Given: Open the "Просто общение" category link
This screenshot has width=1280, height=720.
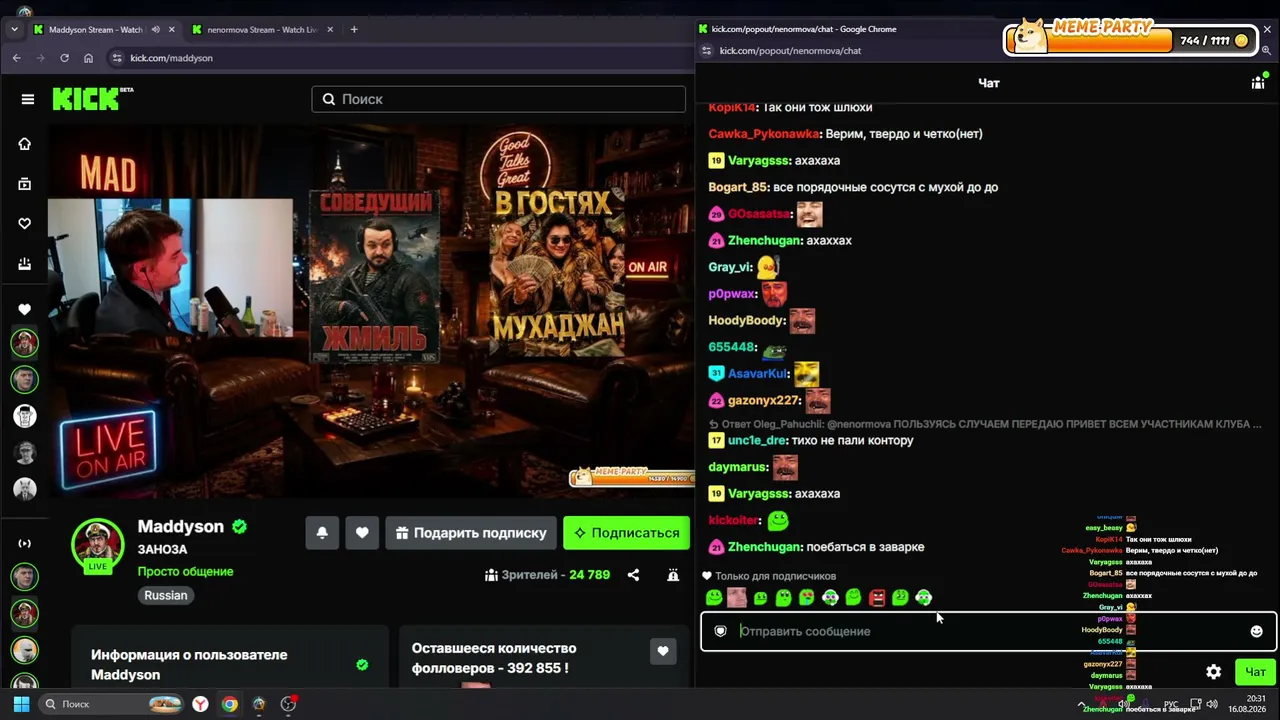Looking at the screenshot, I should 185,572.
